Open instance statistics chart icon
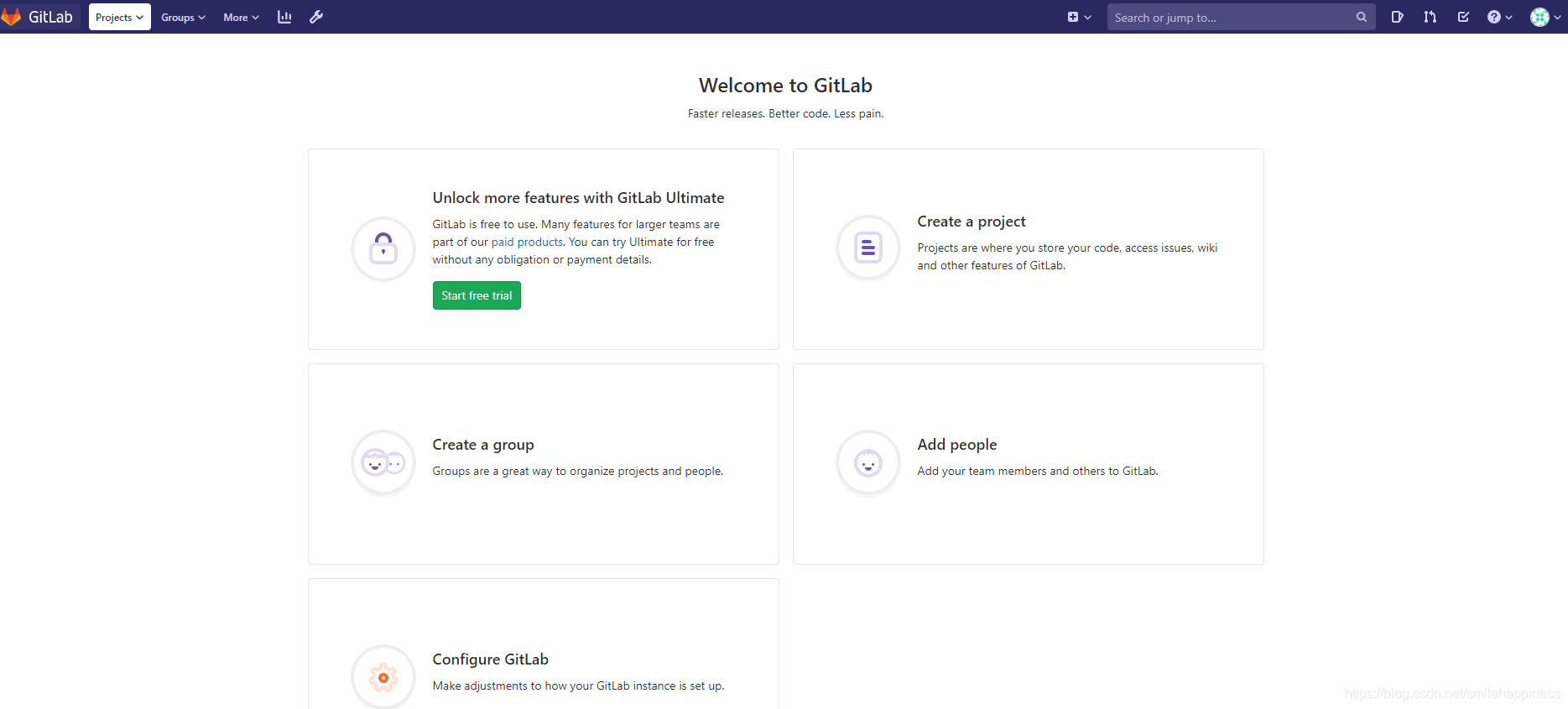This screenshot has width=1568, height=709. pos(284,17)
